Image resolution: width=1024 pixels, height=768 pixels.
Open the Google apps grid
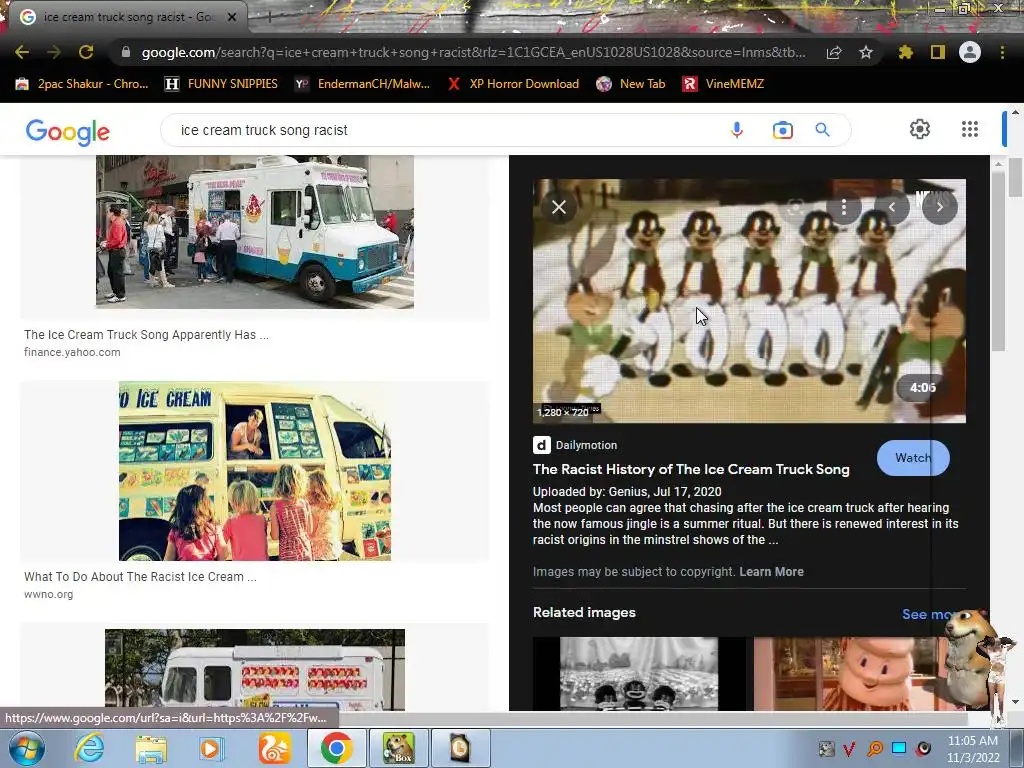click(970, 129)
